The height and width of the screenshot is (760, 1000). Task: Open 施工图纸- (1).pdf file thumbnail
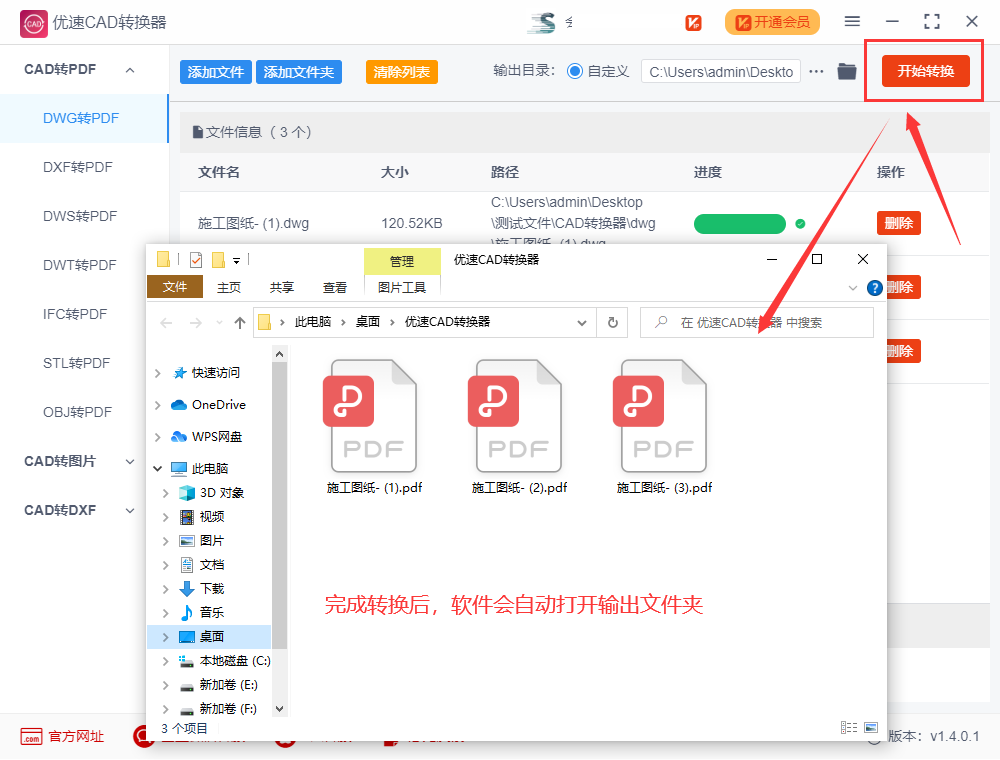click(374, 416)
